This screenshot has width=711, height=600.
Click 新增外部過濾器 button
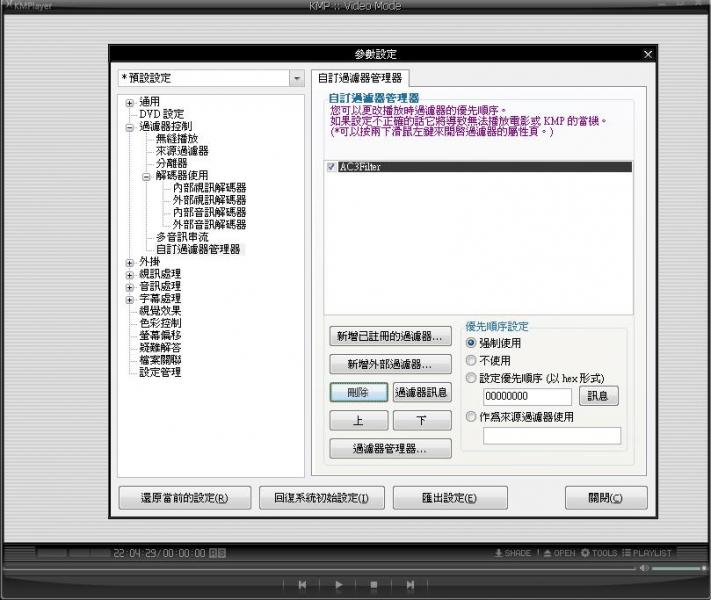[390, 364]
